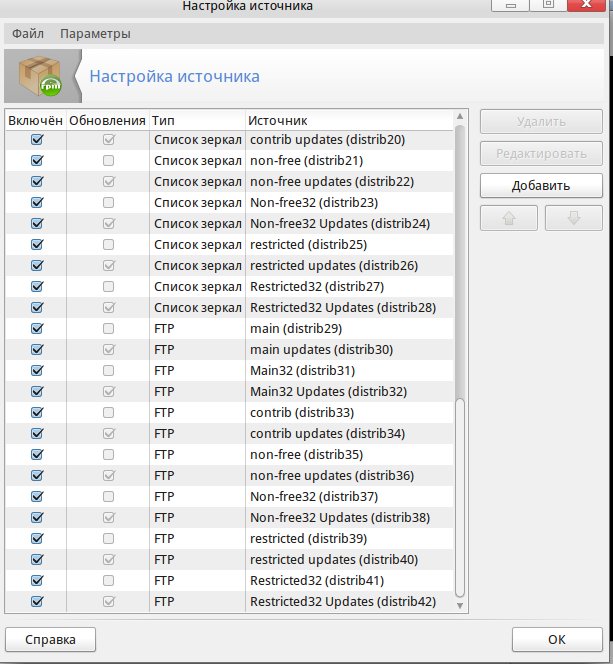Uncheck enabled for restricted (distrib39)
Viewport: 613px width, 664px height.
pos(37,538)
